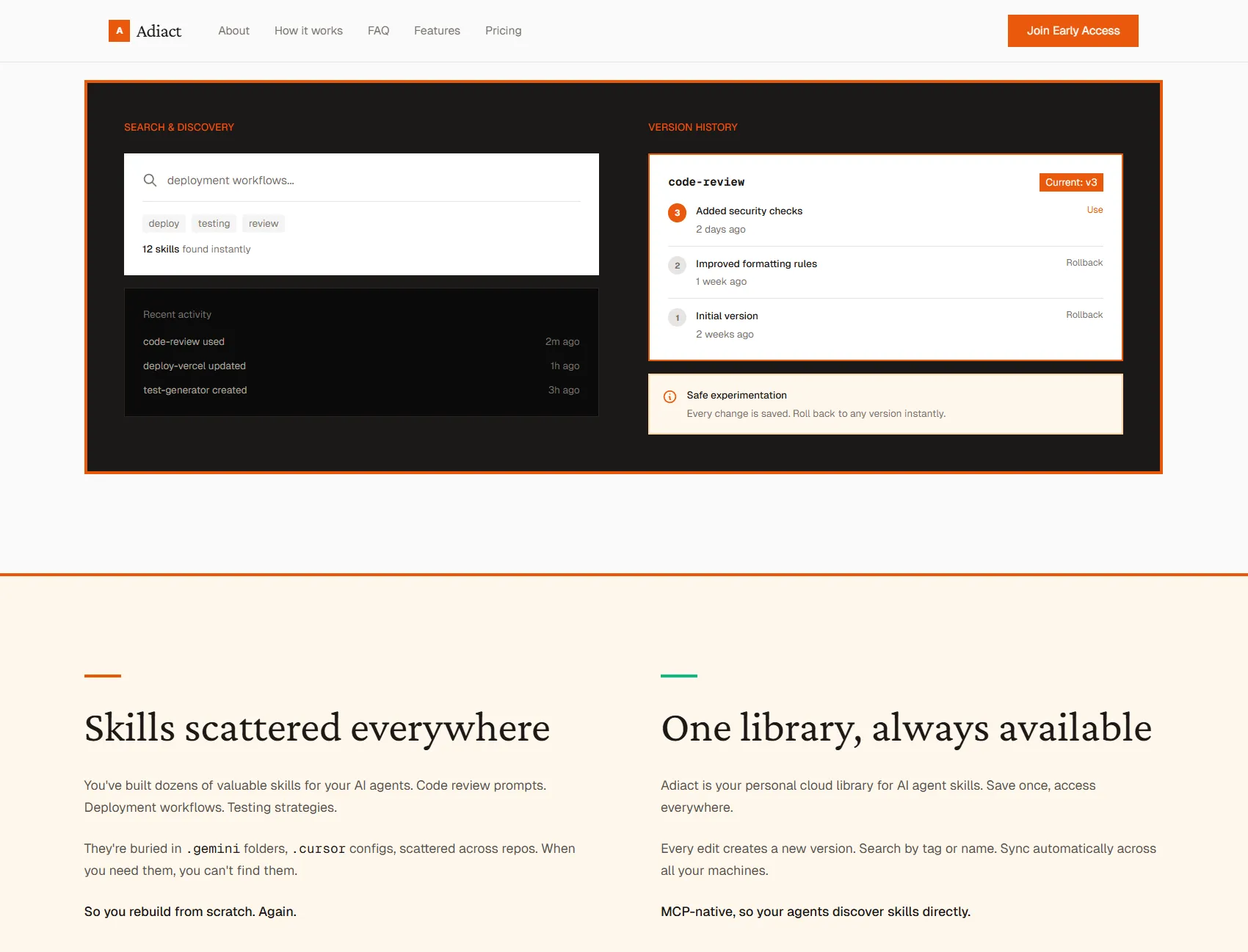This screenshot has height=952, width=1248.
Task: Click the One library, always available heading
Action: point(907,728)
